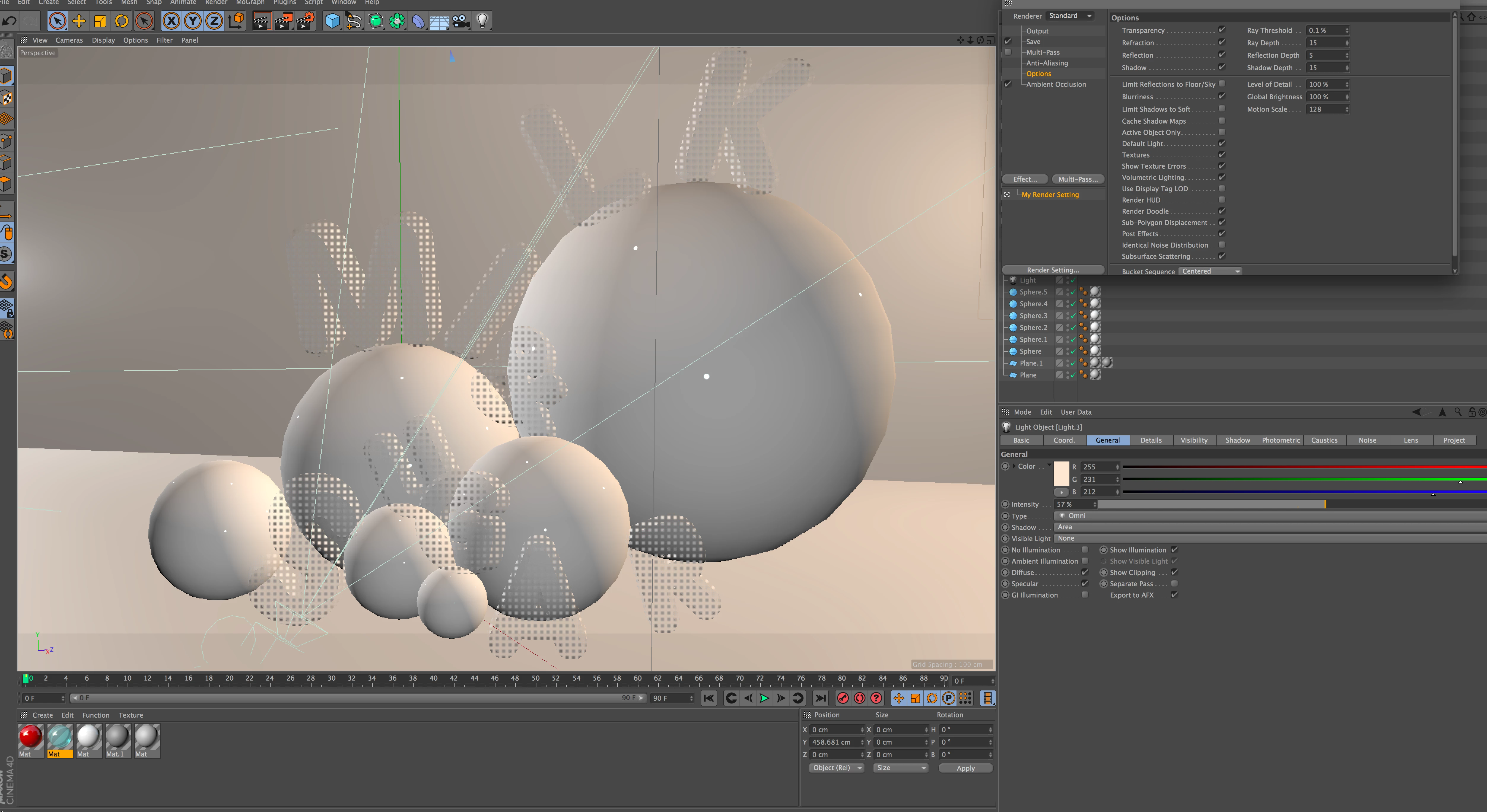Open the Renderer Standard dropdown
The image size is (1487, 812).
[x=1070, y=16]
